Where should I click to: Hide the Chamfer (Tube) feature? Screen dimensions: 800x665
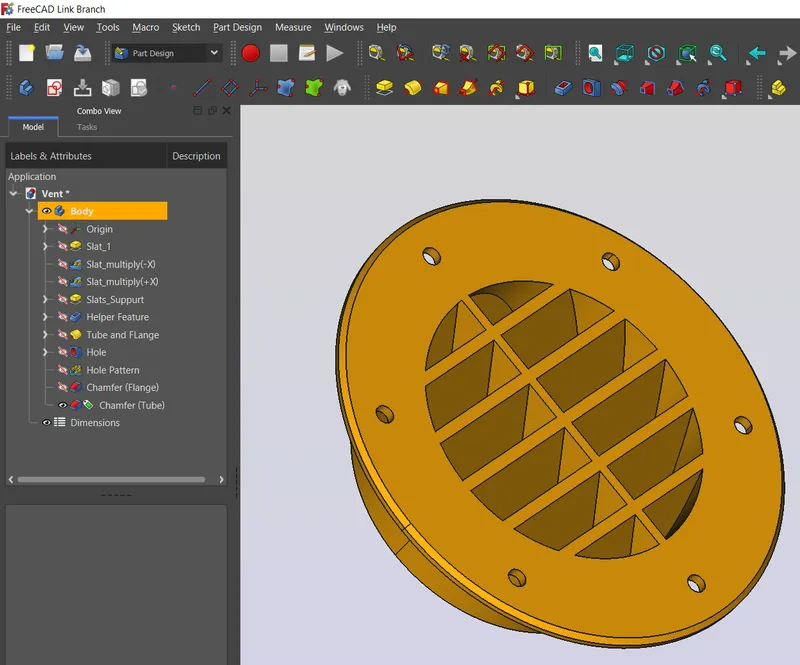(62, 405)
